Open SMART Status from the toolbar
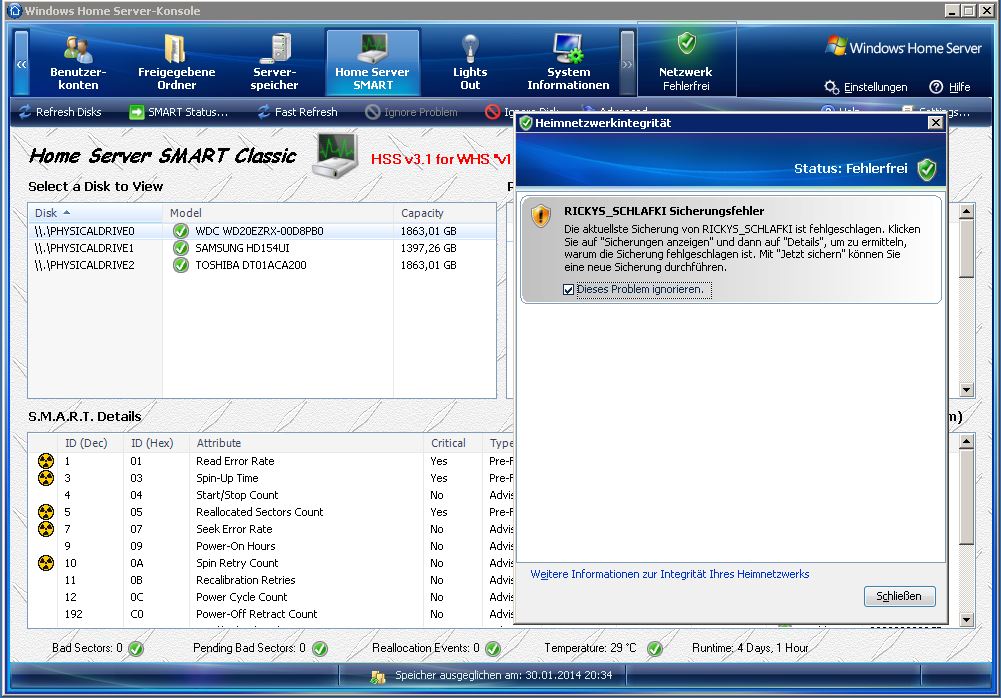Screen dimensions: 1001x698 [x=179, y=112]
